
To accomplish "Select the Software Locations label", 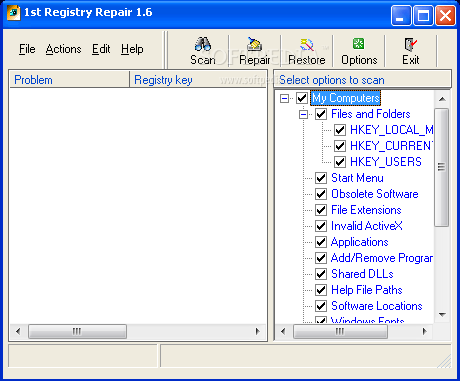I will click(x=377, y=306).
